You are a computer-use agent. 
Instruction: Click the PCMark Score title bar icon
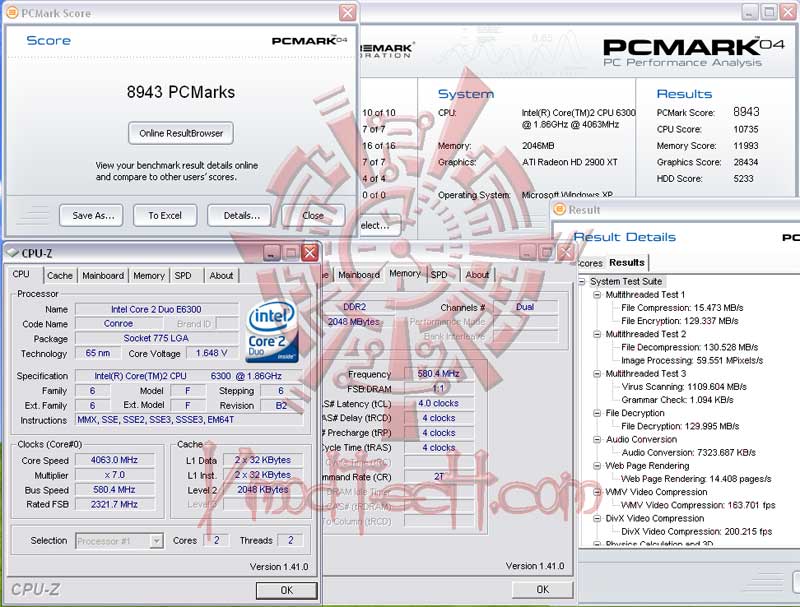12,12
